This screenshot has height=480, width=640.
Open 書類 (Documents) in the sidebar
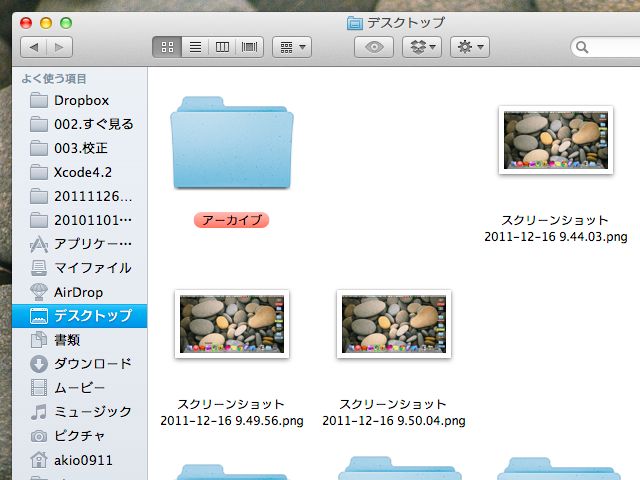[x=80, y=340]
